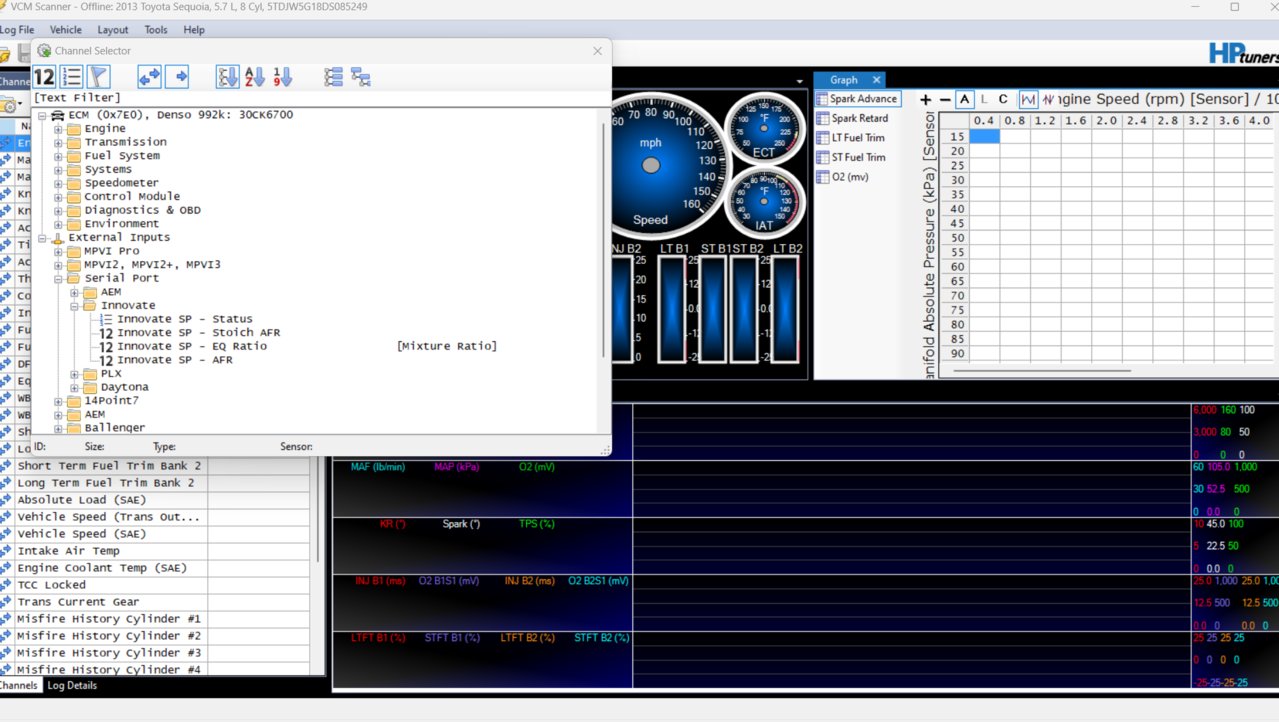Expand the Engine folder

coord(58,129)
